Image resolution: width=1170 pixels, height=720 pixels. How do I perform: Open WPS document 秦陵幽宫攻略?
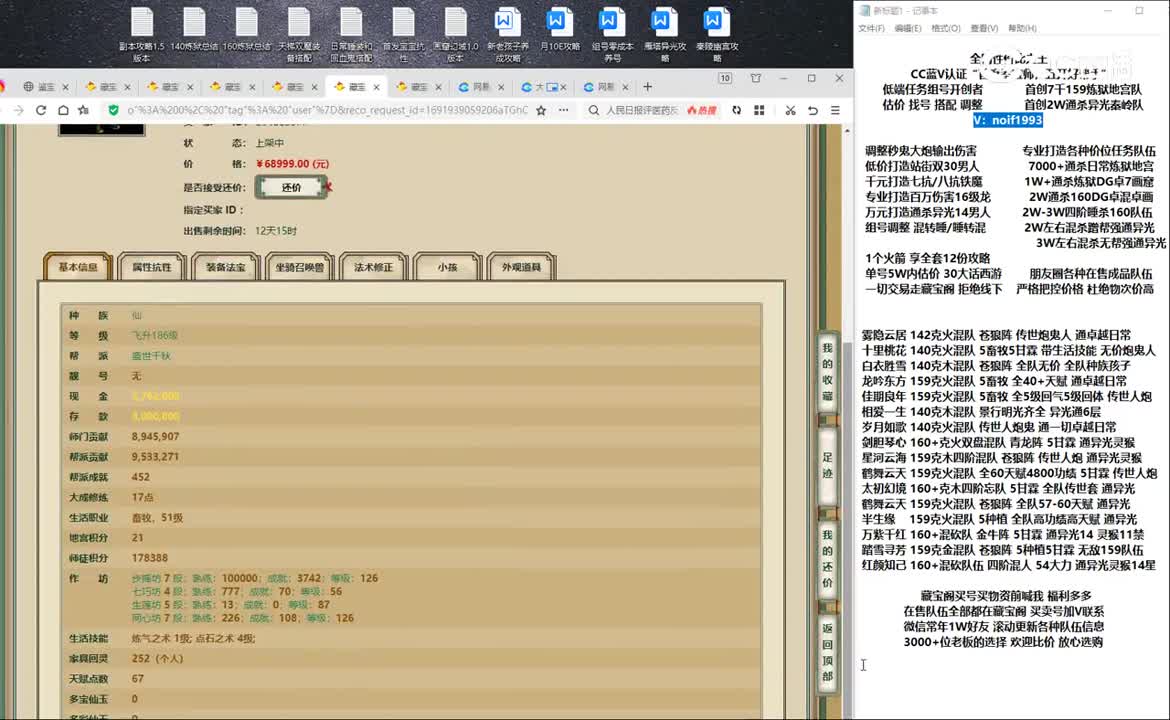coord(716,34)
